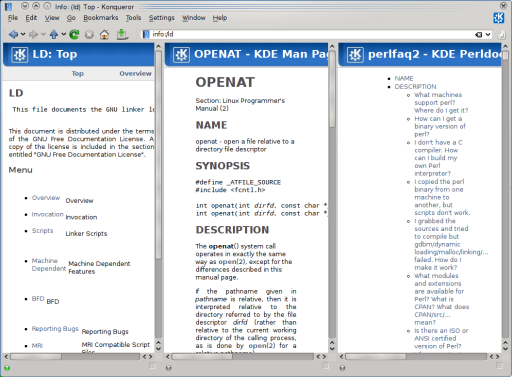Open the View menu

coord(52,18)
